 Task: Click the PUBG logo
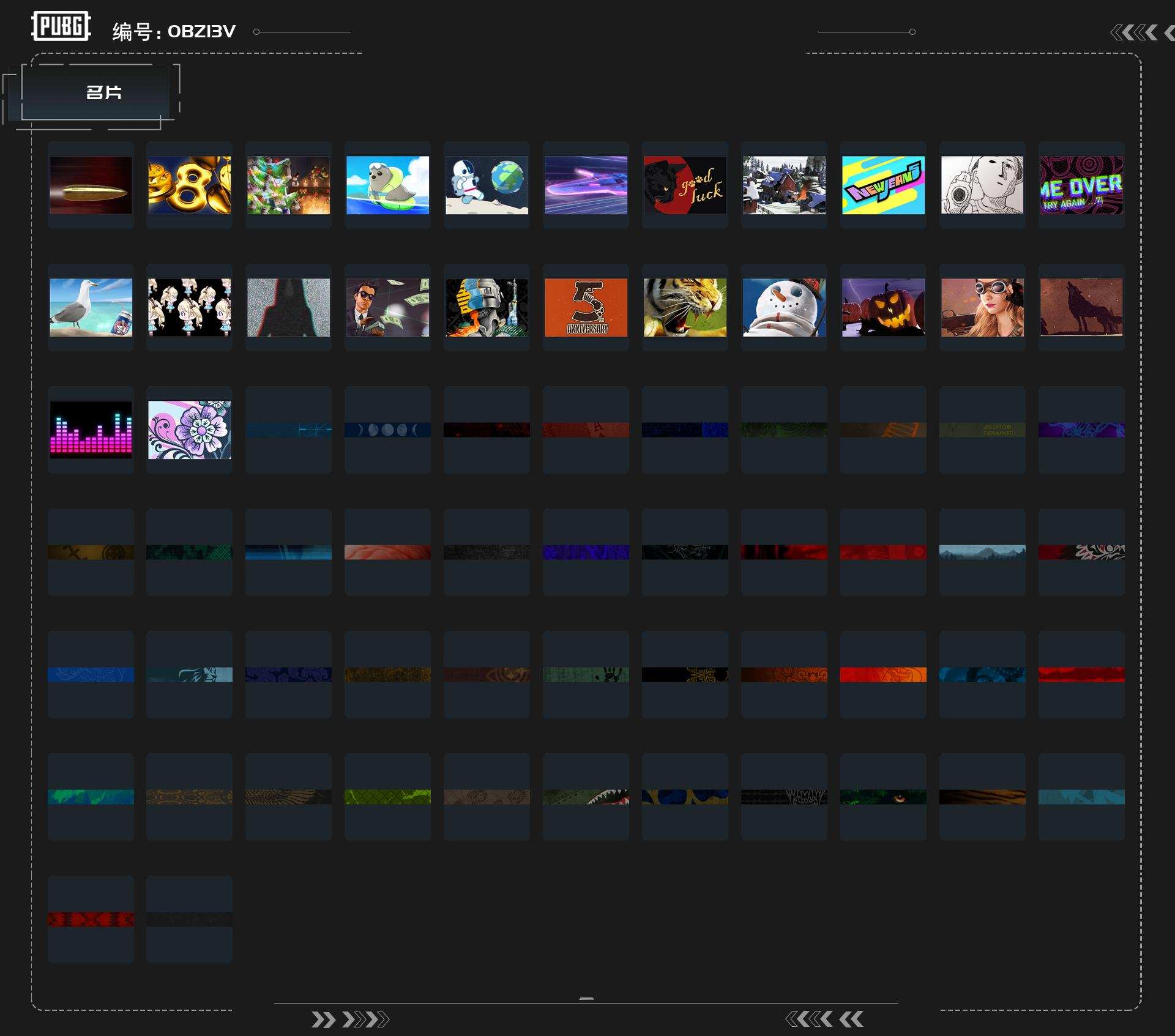click(61, 26)
